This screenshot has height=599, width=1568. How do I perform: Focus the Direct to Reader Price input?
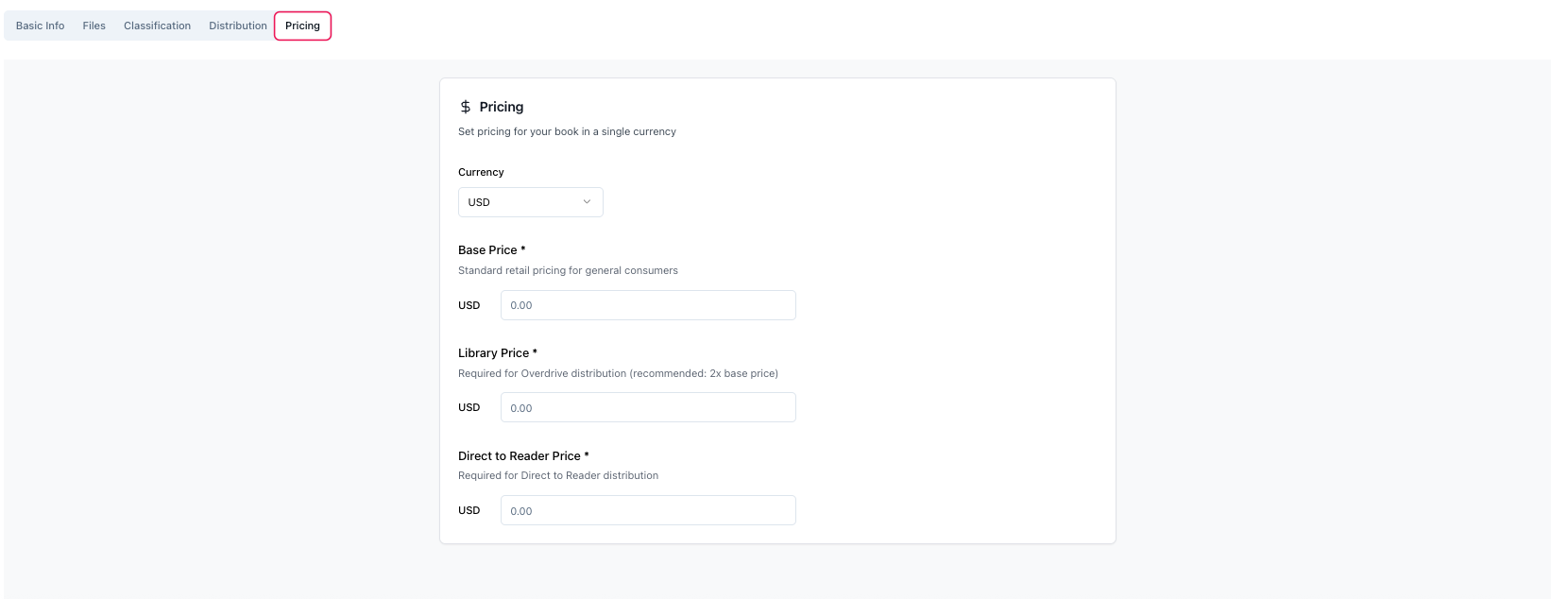pyautogui.click(x=648, y=510)
